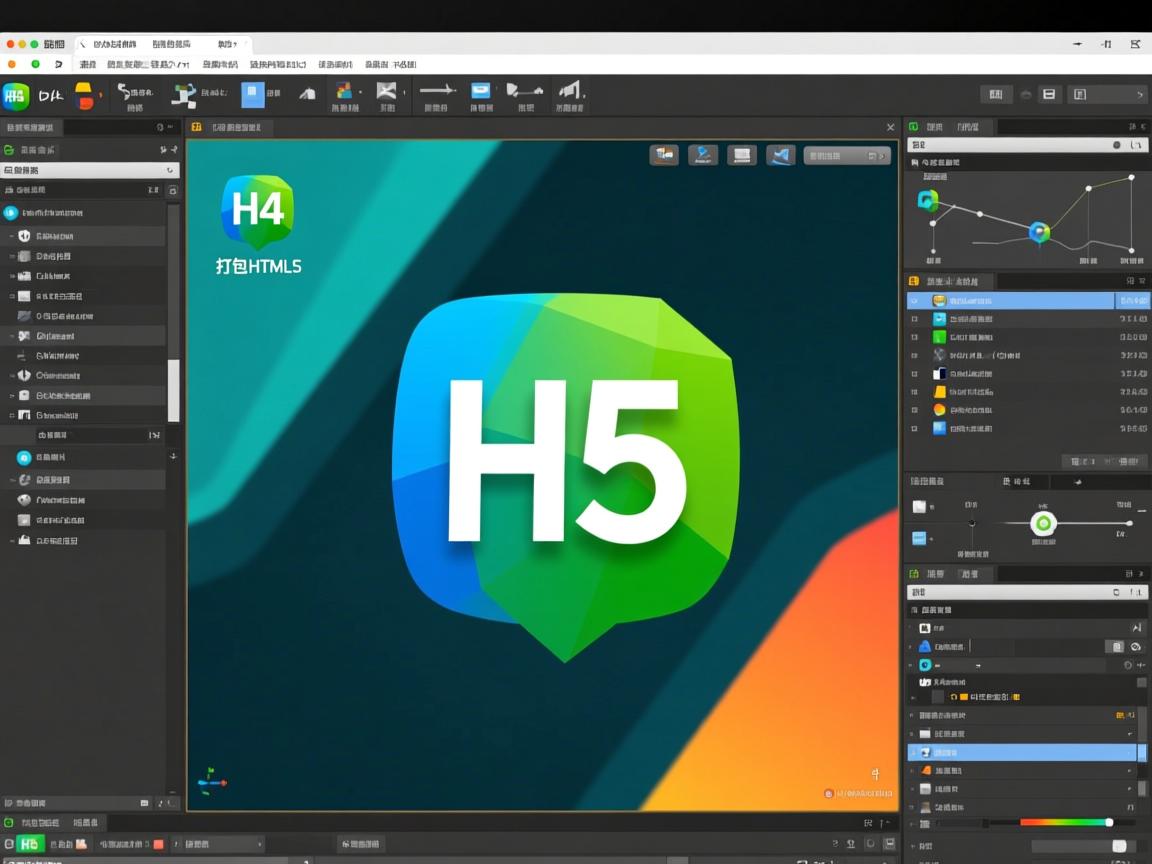Click the green refresh icon in the left sidebar header
The height and width of the screenshot is (864, 1152).
9,150
